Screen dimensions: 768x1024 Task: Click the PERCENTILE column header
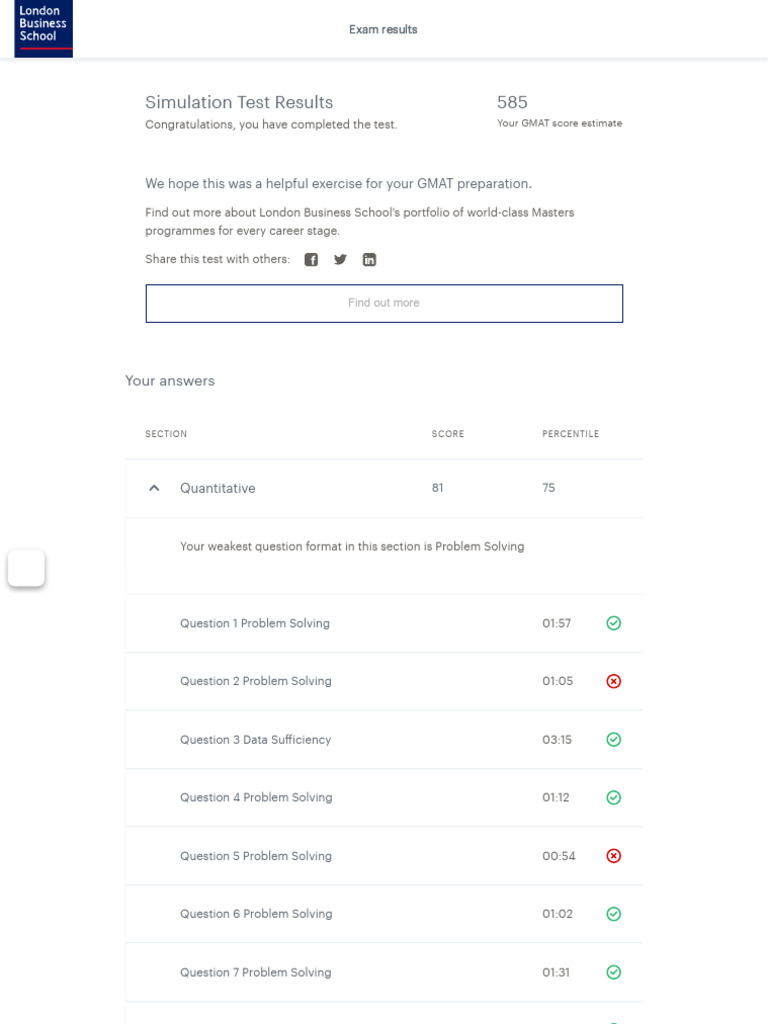click(571, 434)
